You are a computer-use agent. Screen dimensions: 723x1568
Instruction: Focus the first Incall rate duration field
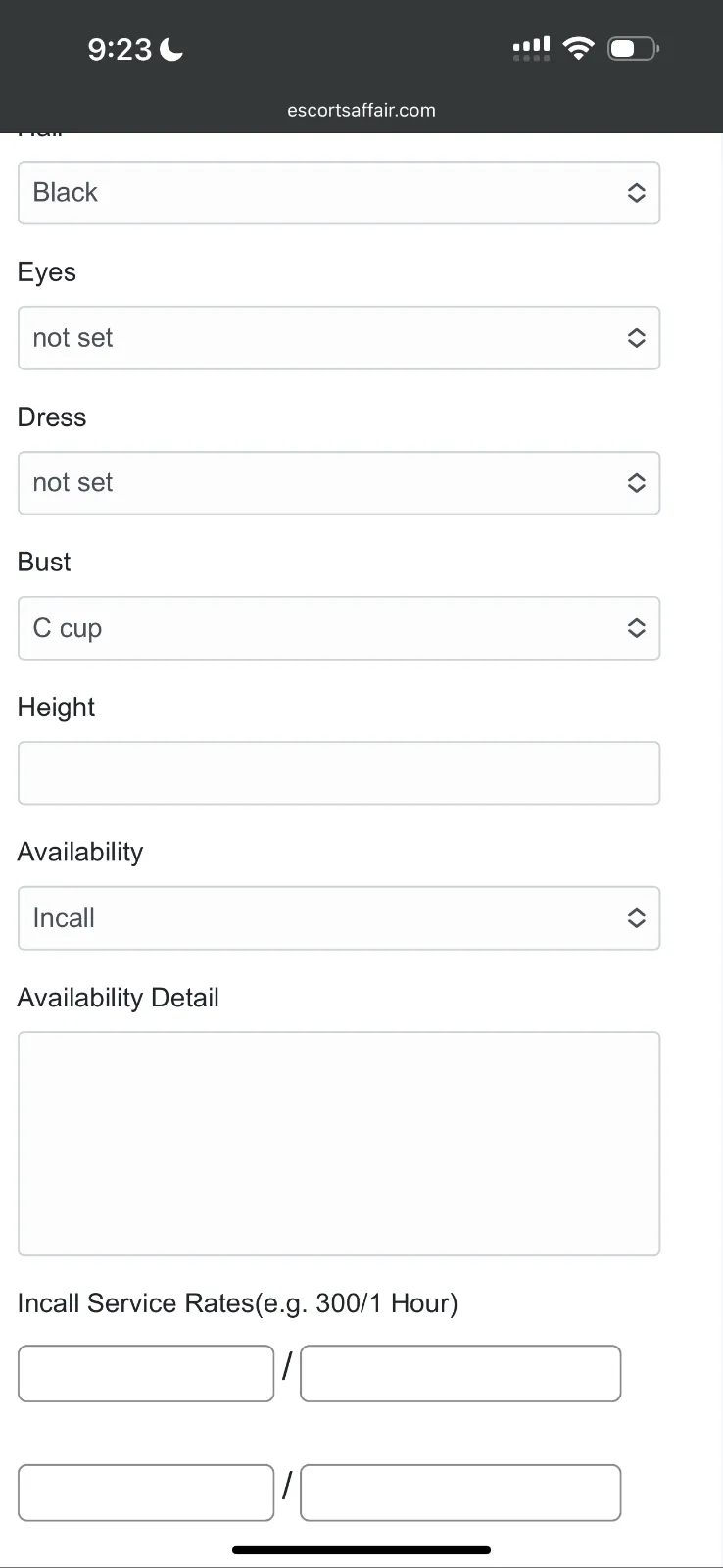[460, 1373]
